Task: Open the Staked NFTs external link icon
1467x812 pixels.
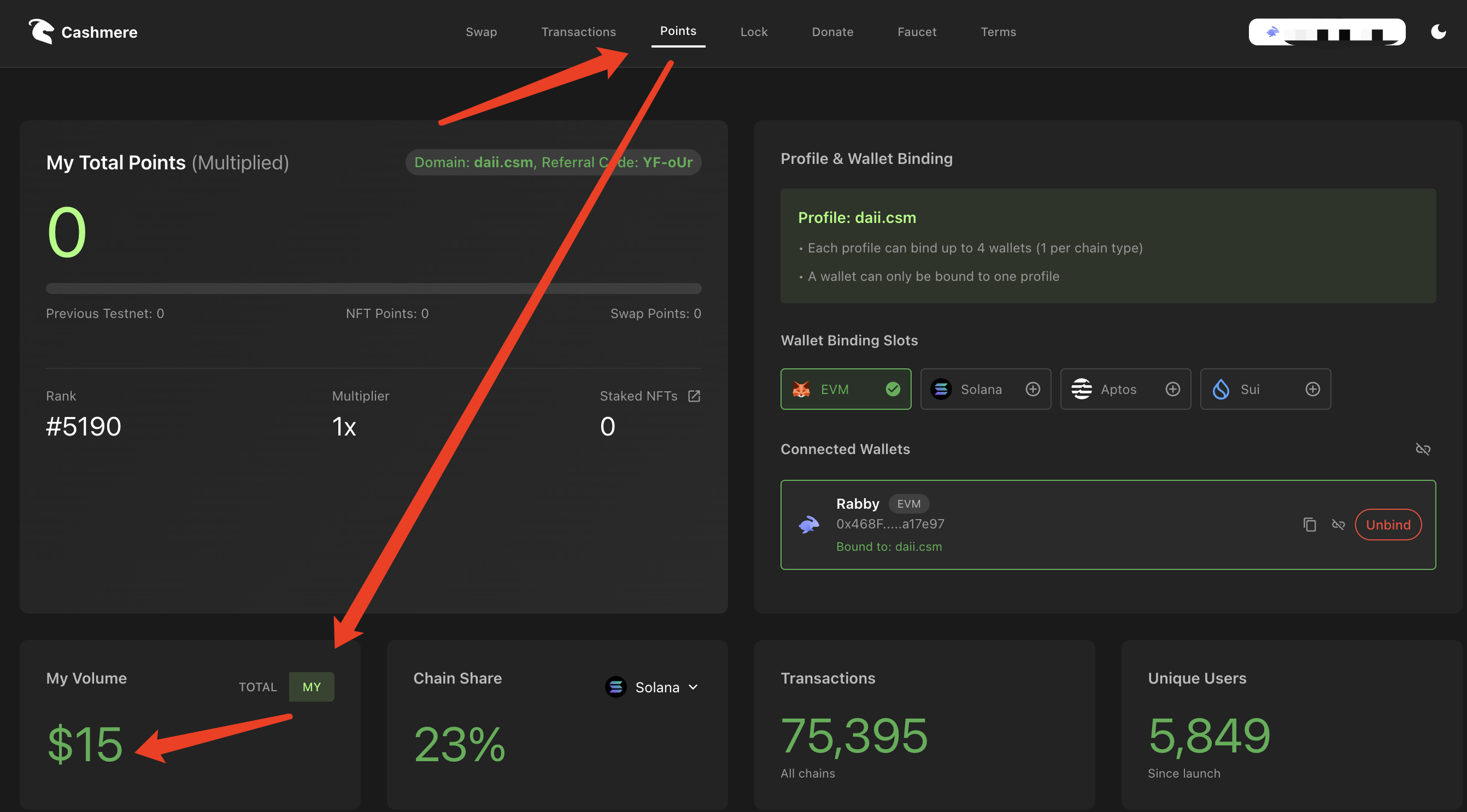Action: coord(694,396)
